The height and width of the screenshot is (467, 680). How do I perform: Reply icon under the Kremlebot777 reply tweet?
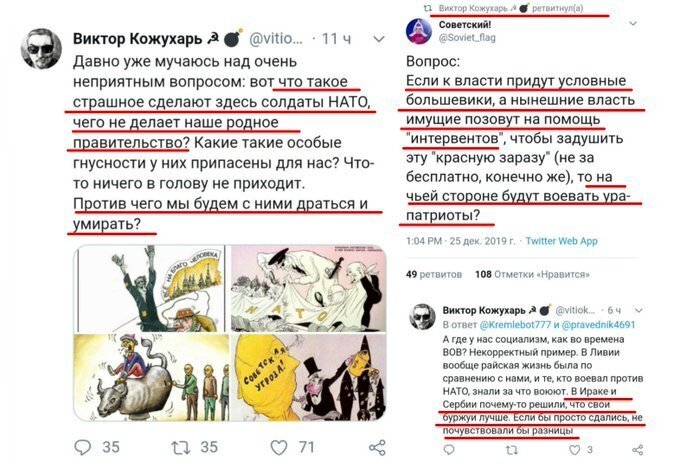pyautogui.click(x=449, y=450)
